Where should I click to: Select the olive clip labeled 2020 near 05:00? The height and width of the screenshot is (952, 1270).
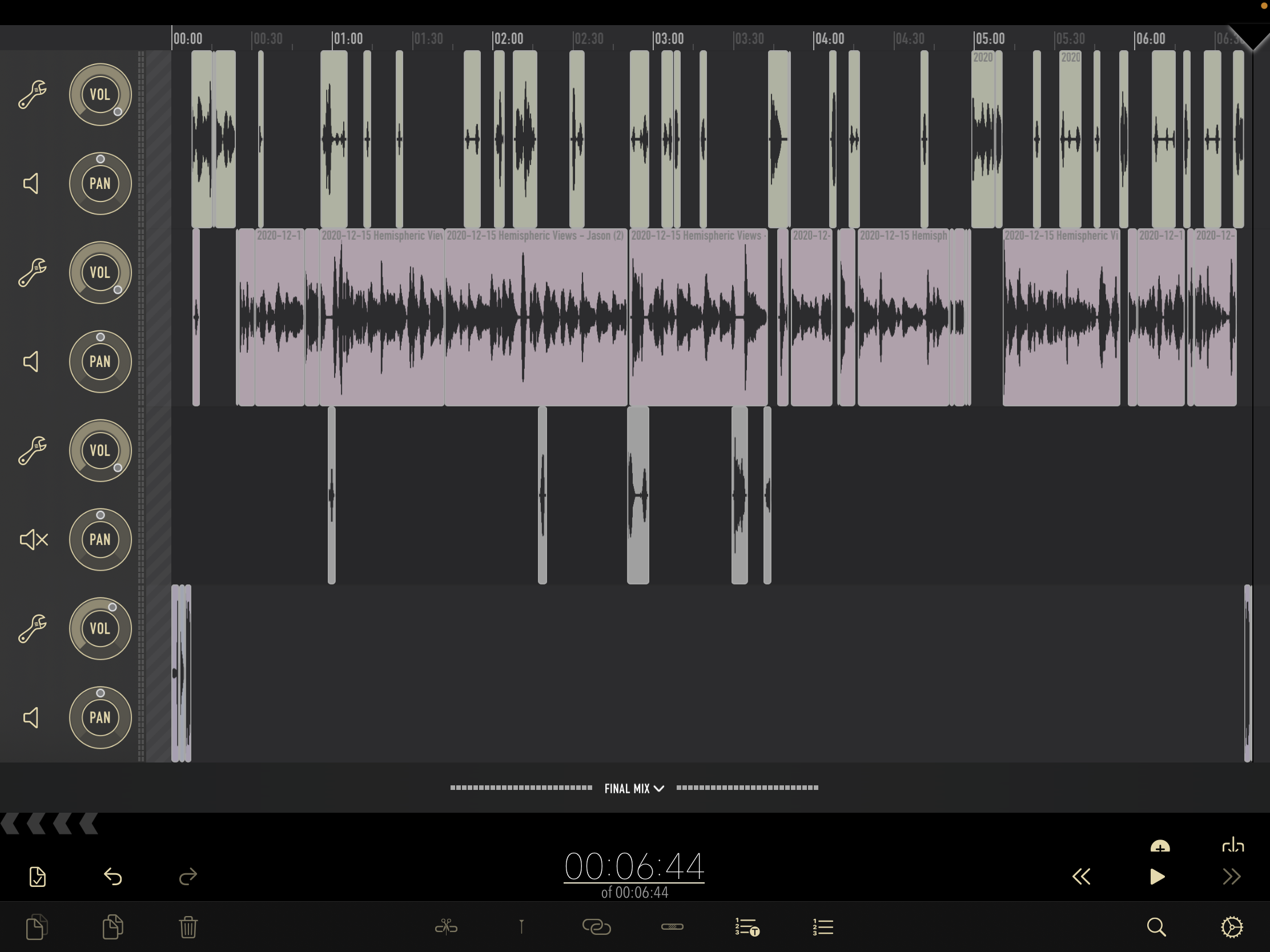983,139
